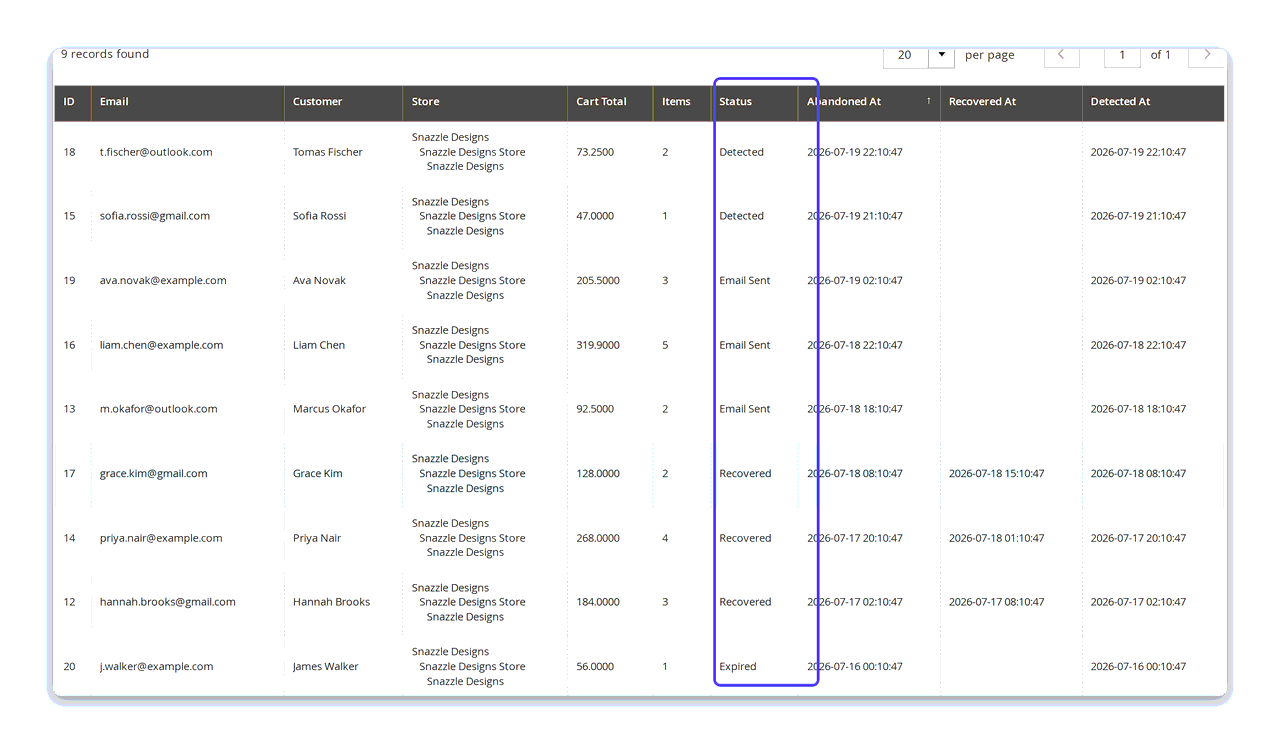Click customer name Priya Nair
Image resolution: width=1280 pixels, height=753 pixels.
tap(317, 538)
